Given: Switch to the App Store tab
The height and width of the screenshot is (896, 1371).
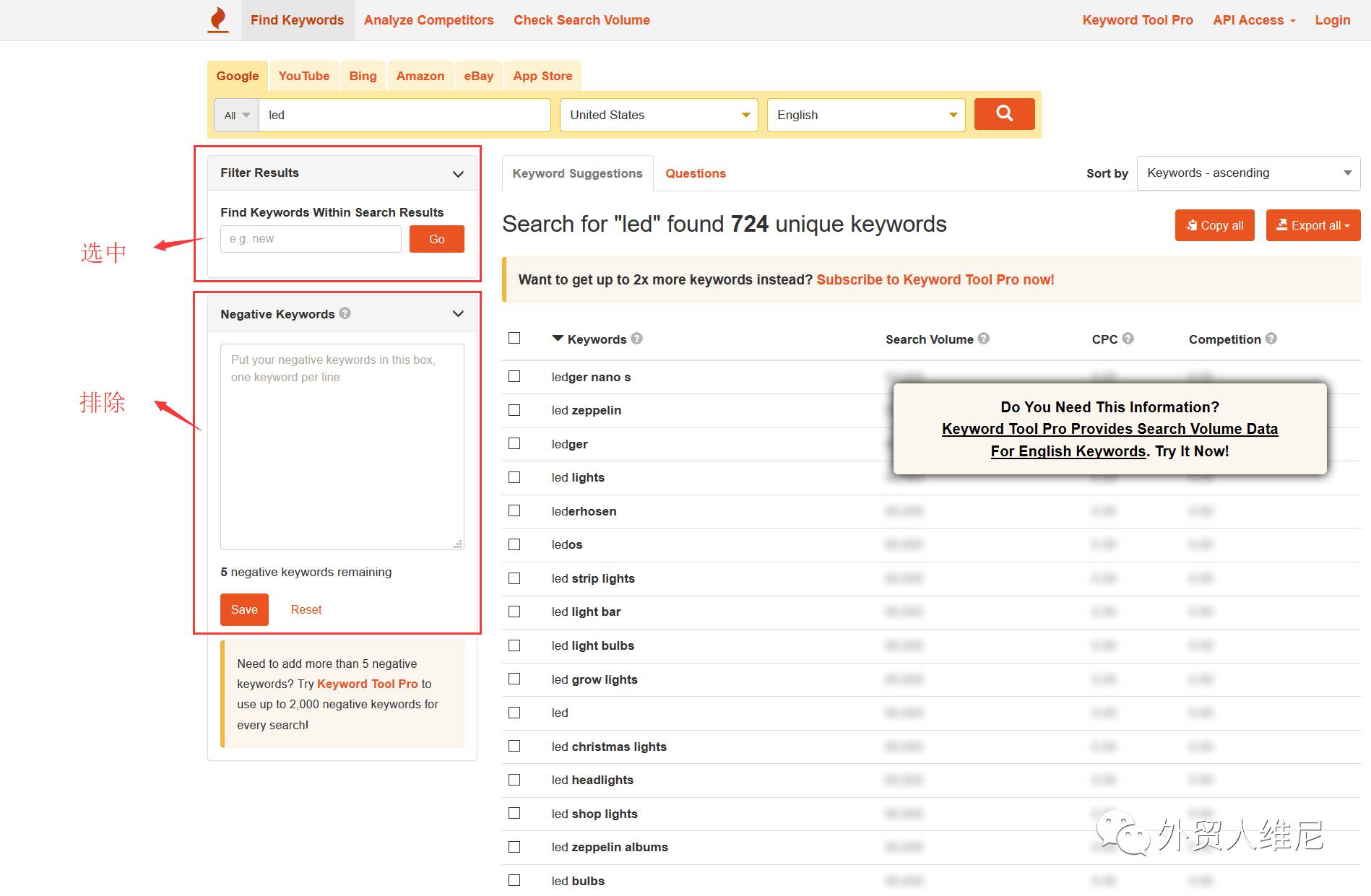Looking at the screenshot, I should pyautogui.click(x=542, y=76).
